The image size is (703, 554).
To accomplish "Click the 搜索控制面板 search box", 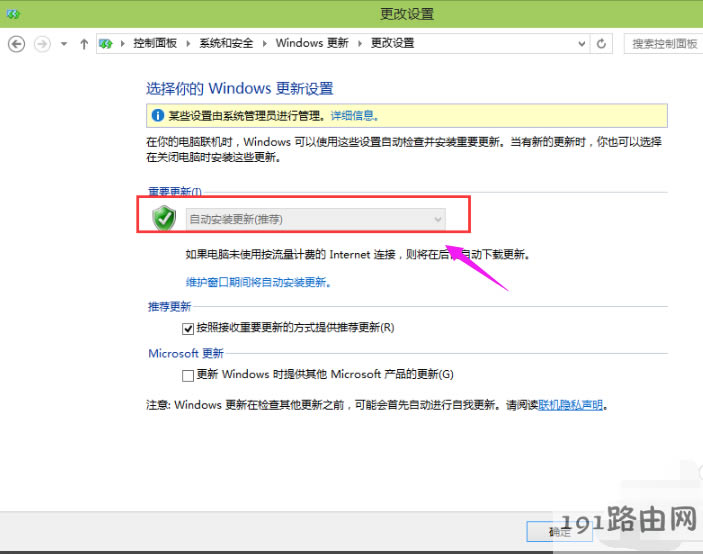I will (664, 44).
